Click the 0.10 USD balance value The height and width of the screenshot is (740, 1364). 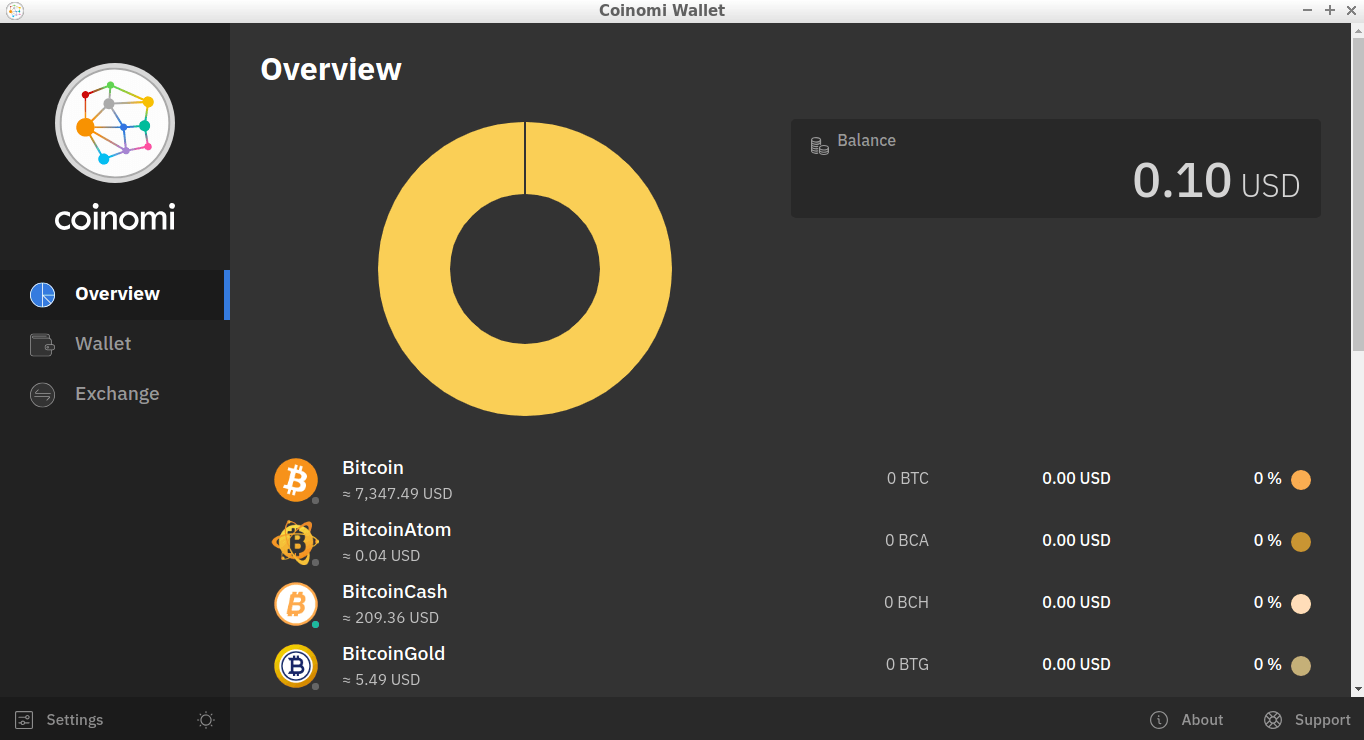[x=1216, y=181]
